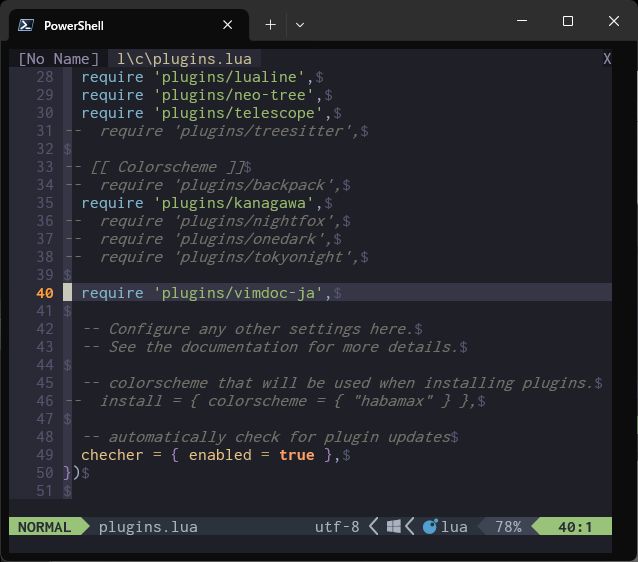Click the X to close the Vim tab
Screen dimensions: 638x562
(606, 59)
